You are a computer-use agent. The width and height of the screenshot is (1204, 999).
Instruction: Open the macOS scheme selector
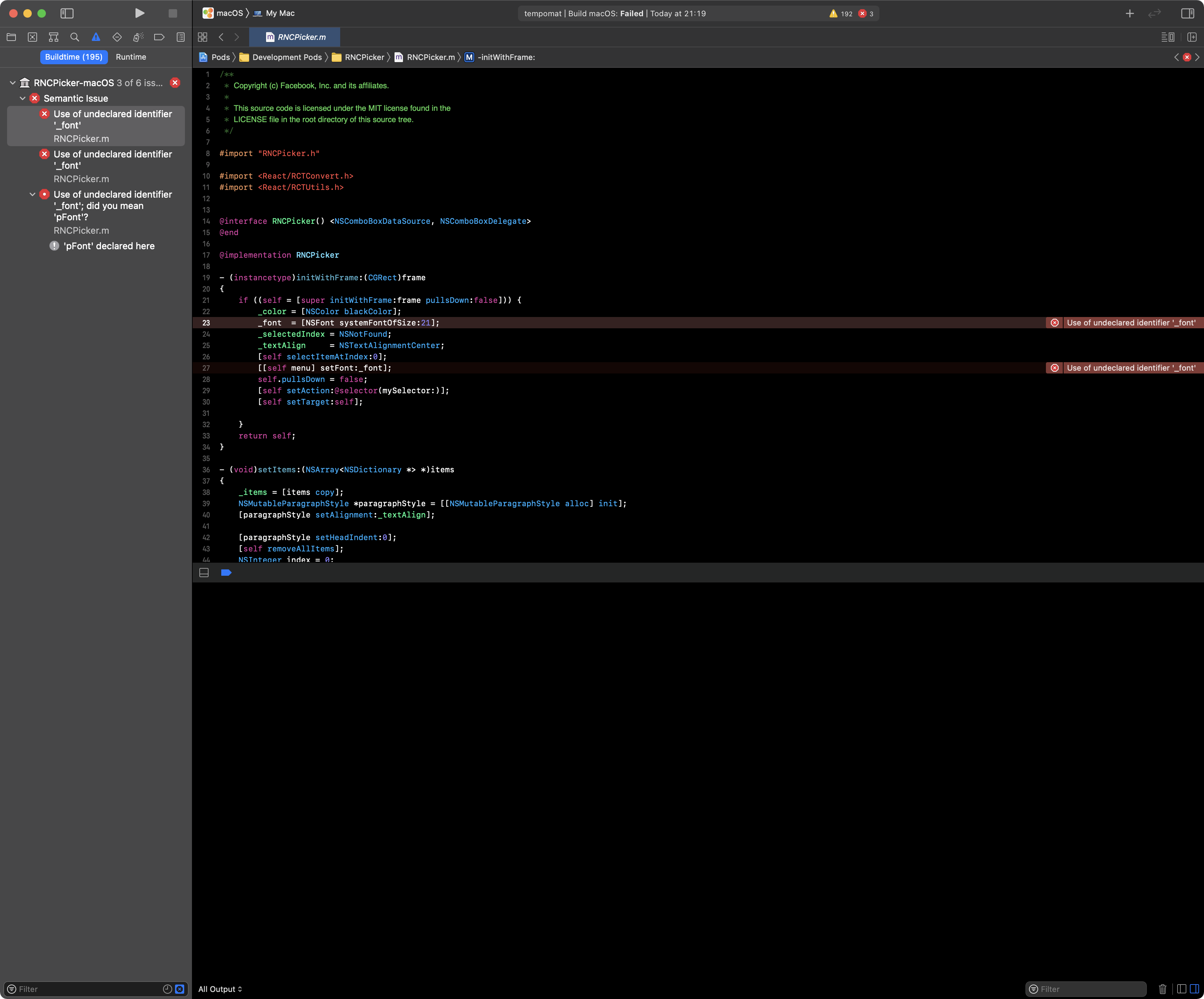pyautogui.click(x=223, y=13)
